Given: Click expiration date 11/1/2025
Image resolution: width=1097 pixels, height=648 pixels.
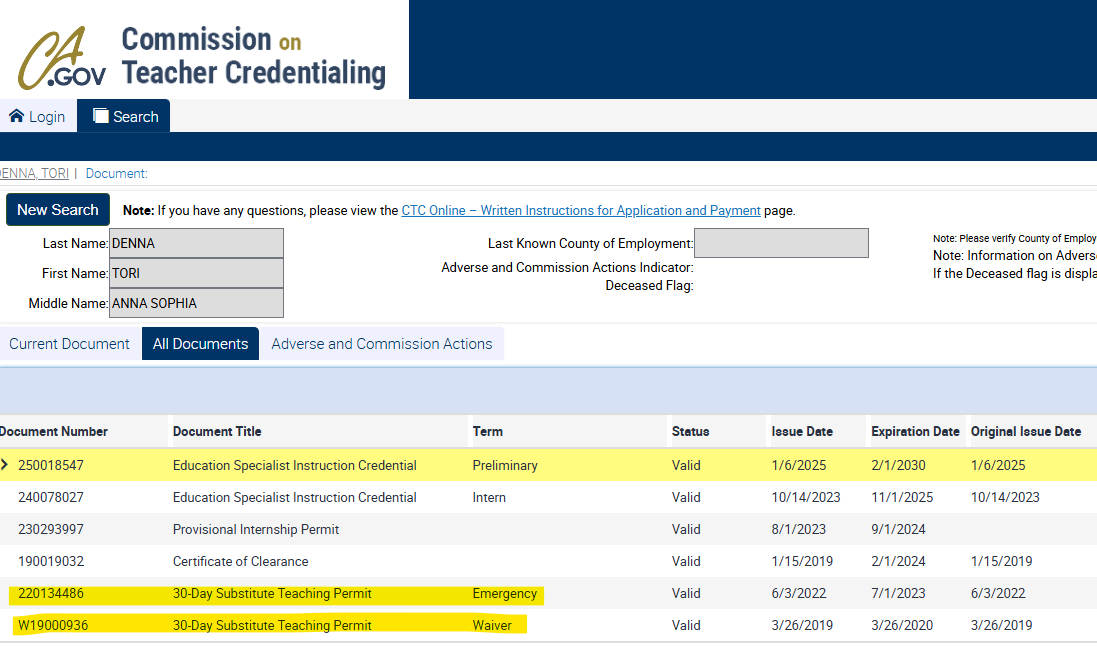Looking at the screenshot, I should coord(903,498).
